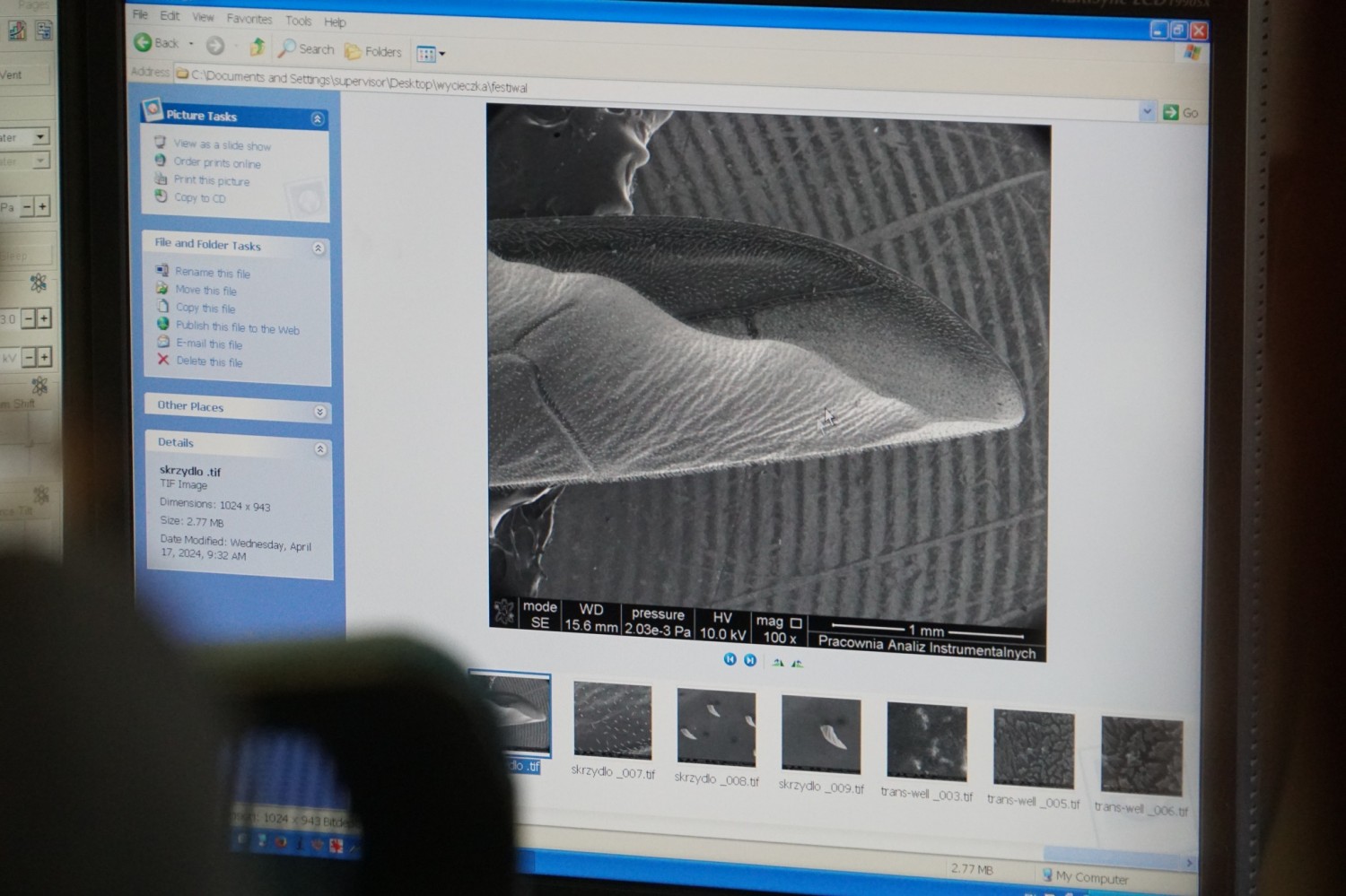1346x896 pixels.
Task: Click View as a slide show
Action: 223,144
